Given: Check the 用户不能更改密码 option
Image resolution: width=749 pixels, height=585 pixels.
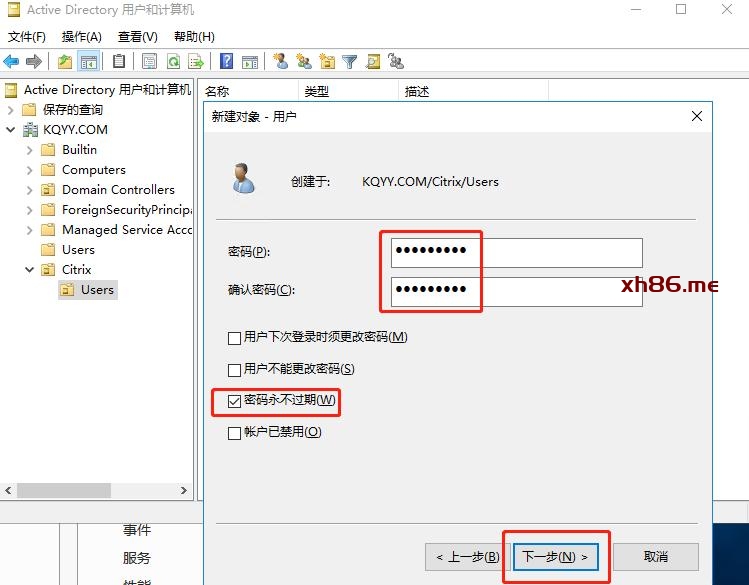Looking at the screenshot, I should click(x=235, y=369).
